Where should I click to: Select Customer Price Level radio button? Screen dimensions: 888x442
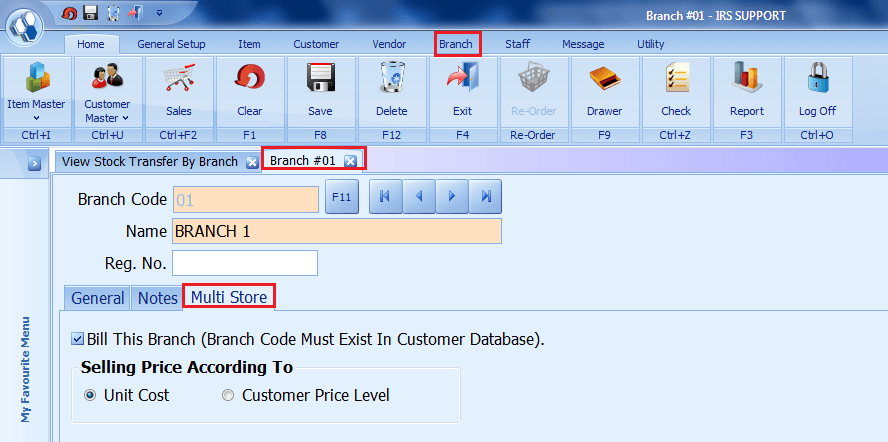coord(228,396)
